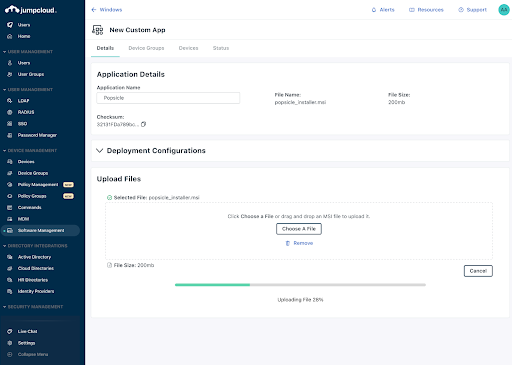
Task: Open the Alerts bell icon
Action: (x=374, y=10)
